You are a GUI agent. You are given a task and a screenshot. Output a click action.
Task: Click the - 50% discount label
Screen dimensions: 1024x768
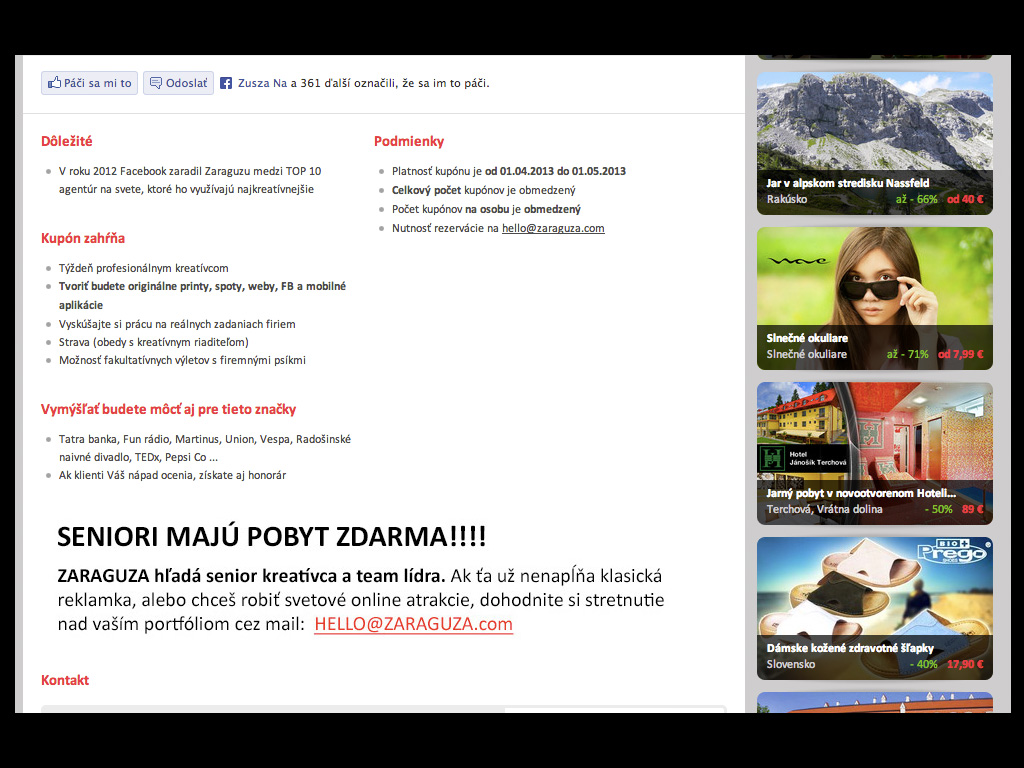click(938, 509)
